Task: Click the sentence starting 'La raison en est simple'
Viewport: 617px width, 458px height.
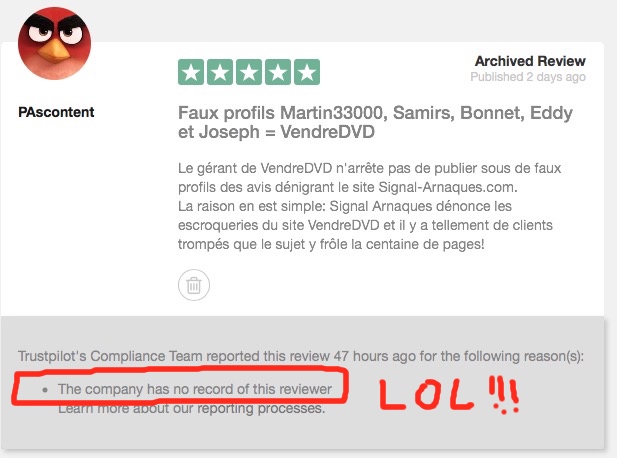Action: (365, 225)
